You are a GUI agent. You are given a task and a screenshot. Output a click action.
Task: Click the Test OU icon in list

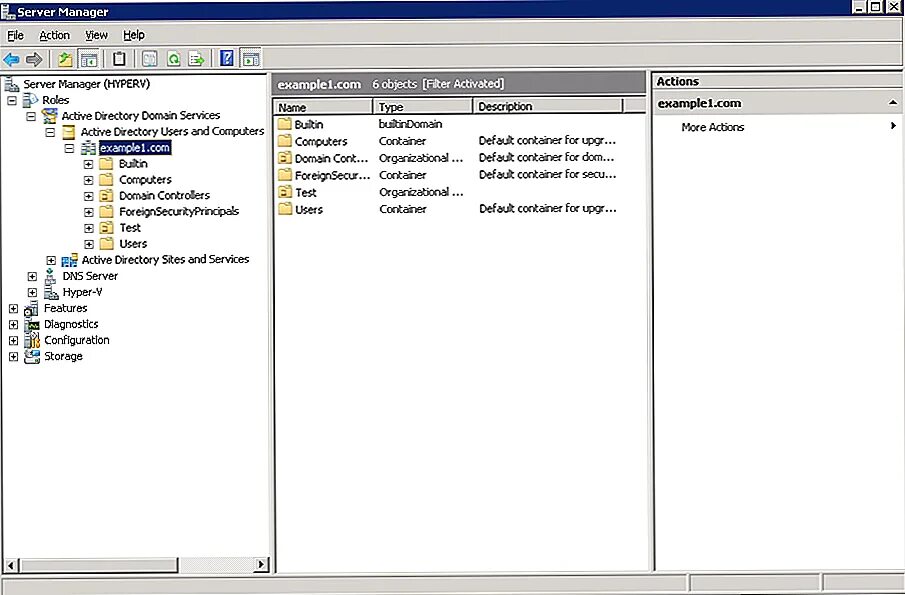(285, 192)
